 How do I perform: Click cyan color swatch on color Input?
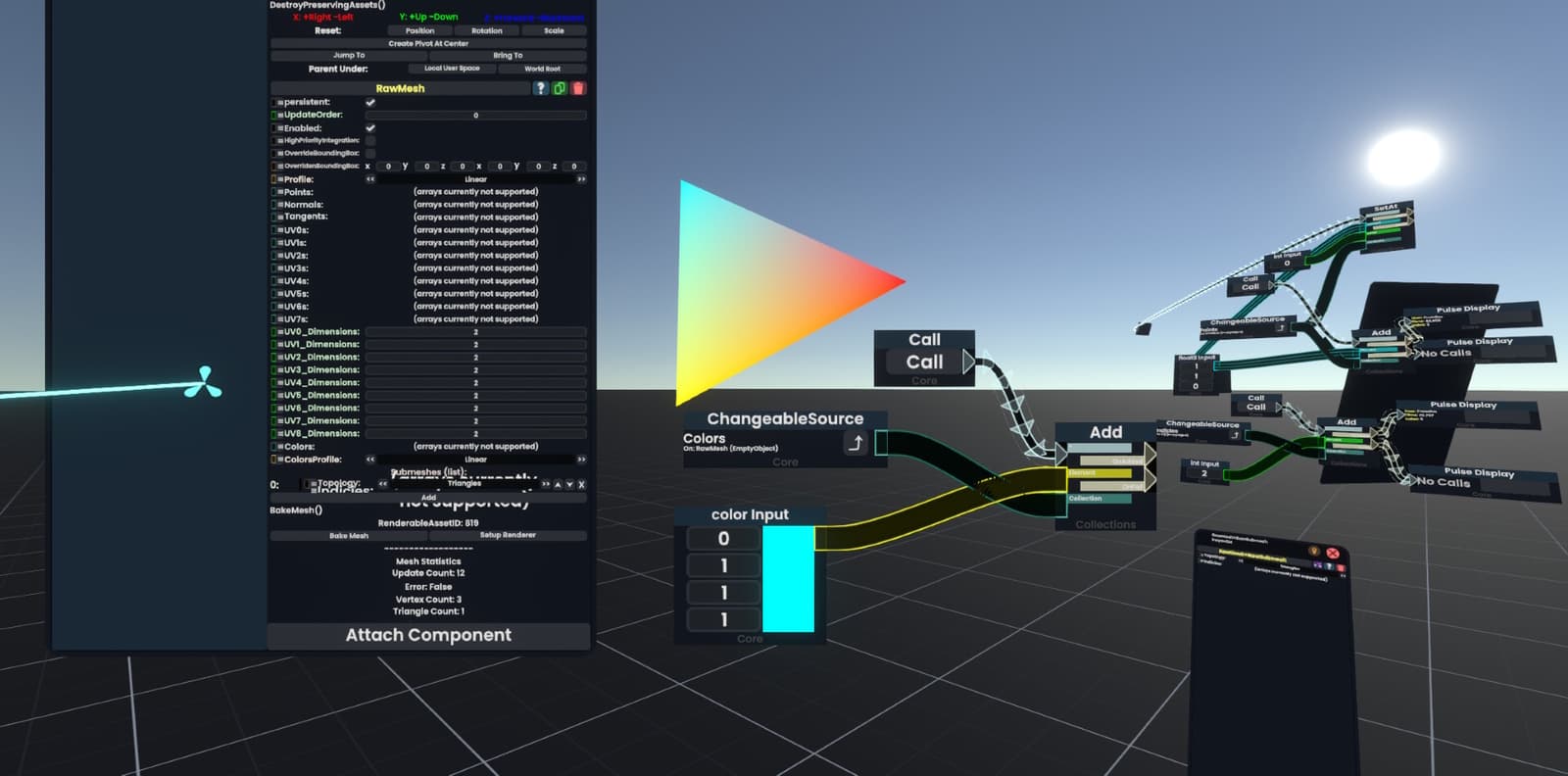(x=789, y=579)
